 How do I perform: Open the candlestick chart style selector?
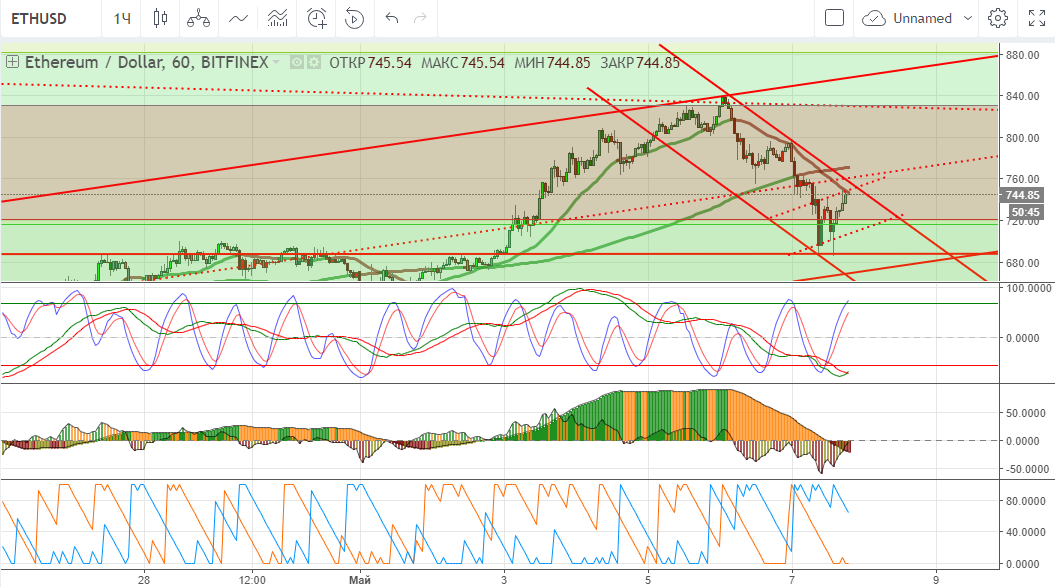pyautogui.click(x=160, y=18)
